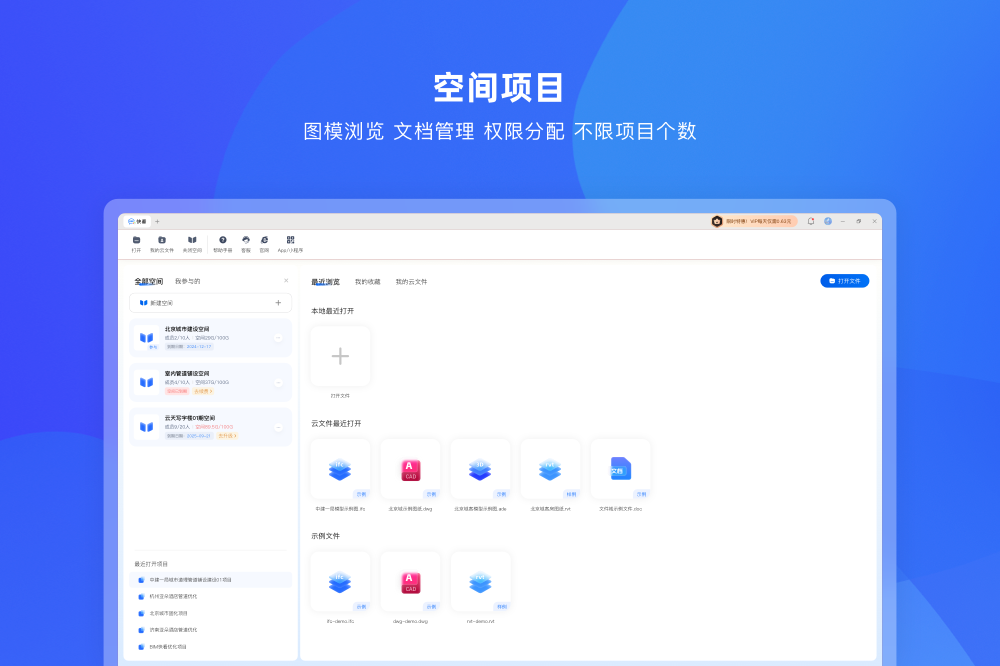Click the blue 打开文件 button
This screenshot has width=1000, height=666.
pyautogui.click(x=844, y=281)
